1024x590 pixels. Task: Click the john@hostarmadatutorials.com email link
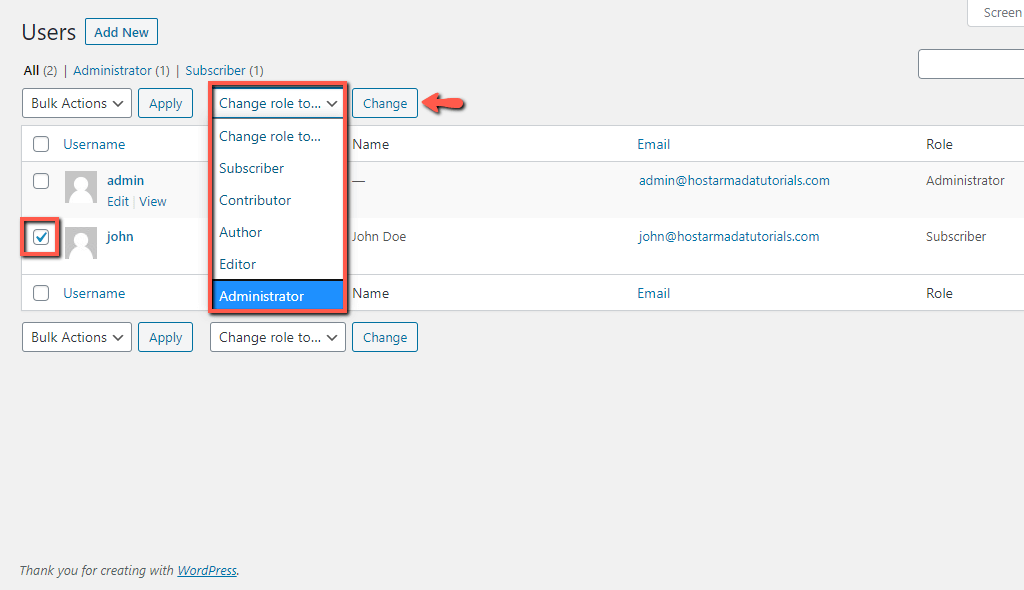pyautogui.click(x=729, y=237)
